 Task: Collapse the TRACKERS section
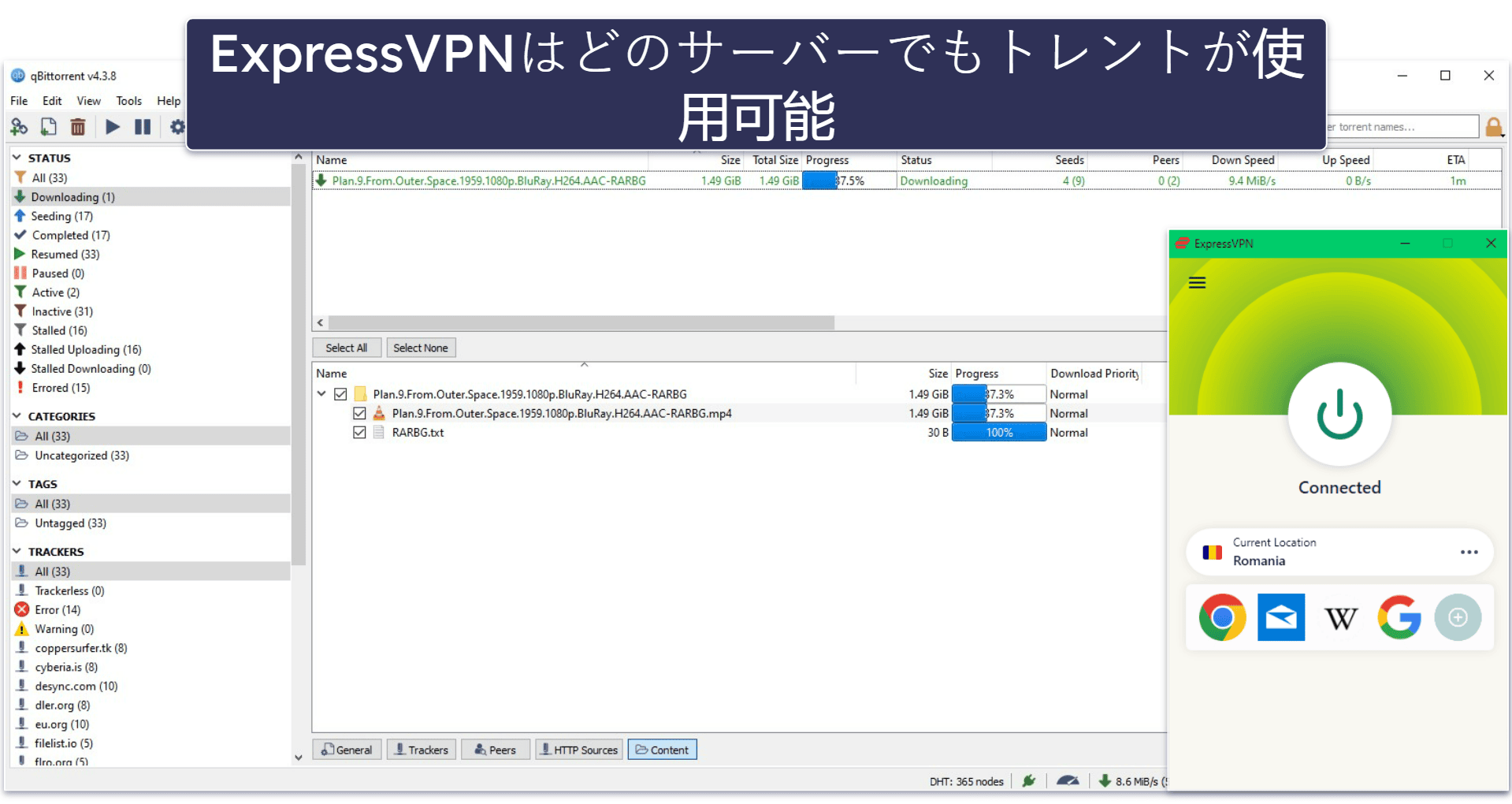point(17,551)
